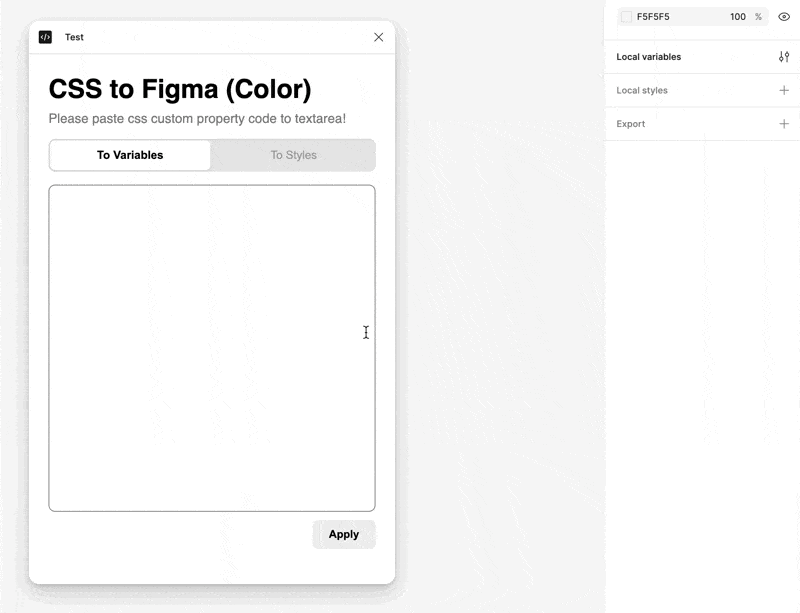Viewport: 800px width, 613px height.
Task: Click the Export section header
Action: [630, 123]
